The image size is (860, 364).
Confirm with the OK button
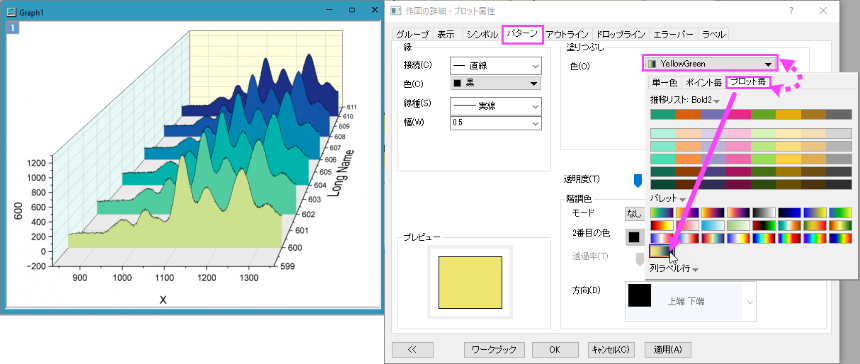coord(556,349)
